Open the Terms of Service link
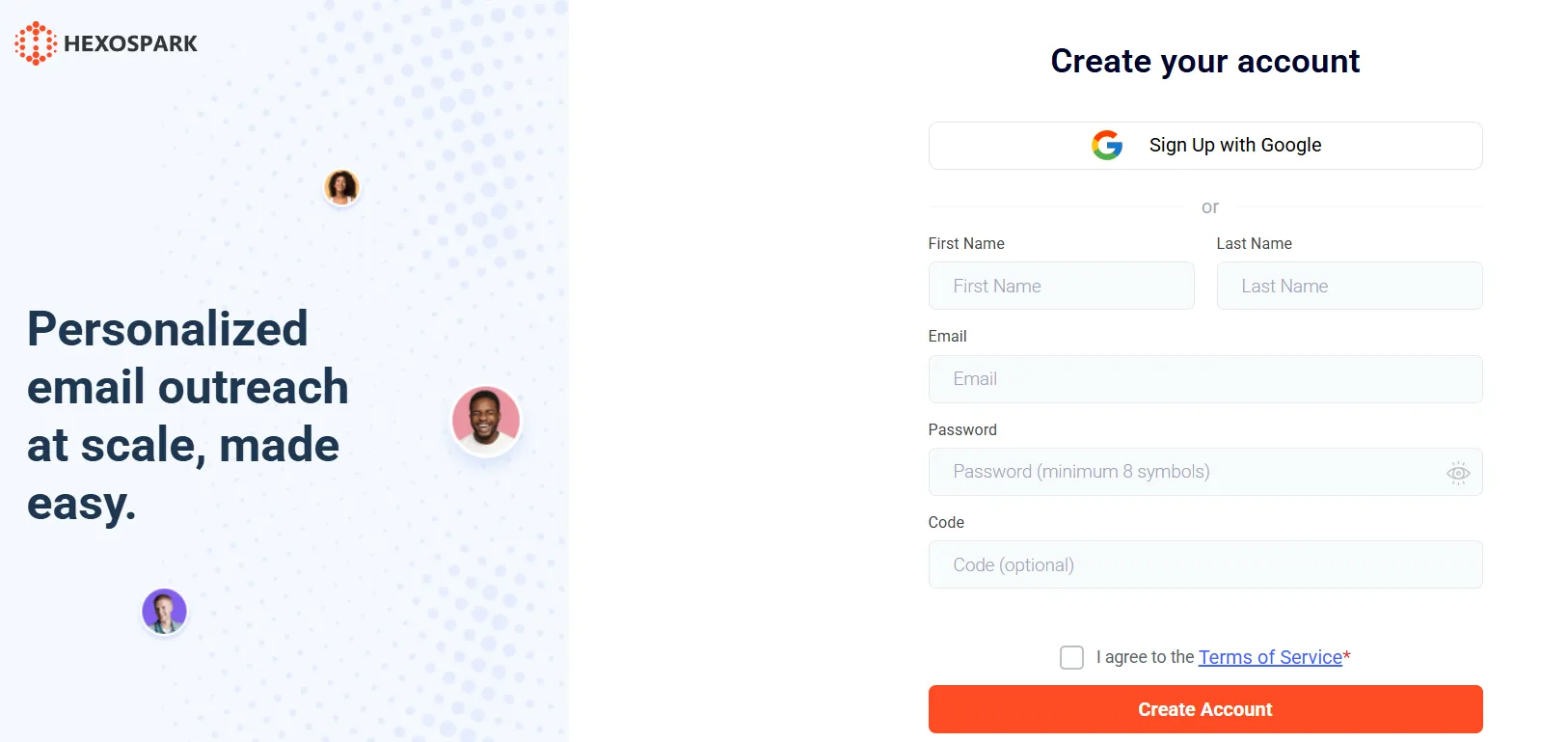Image resolution: width=1568 pixels, height=742 pixels. [x=1270, y=657]
